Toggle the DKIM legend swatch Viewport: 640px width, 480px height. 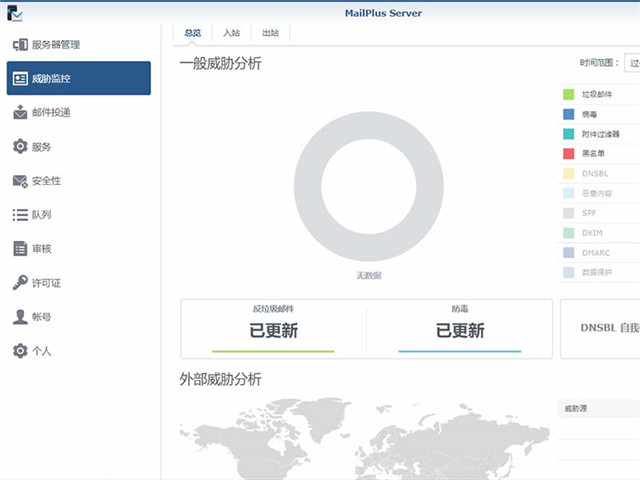pyautogui.click(x=569, y=233)
